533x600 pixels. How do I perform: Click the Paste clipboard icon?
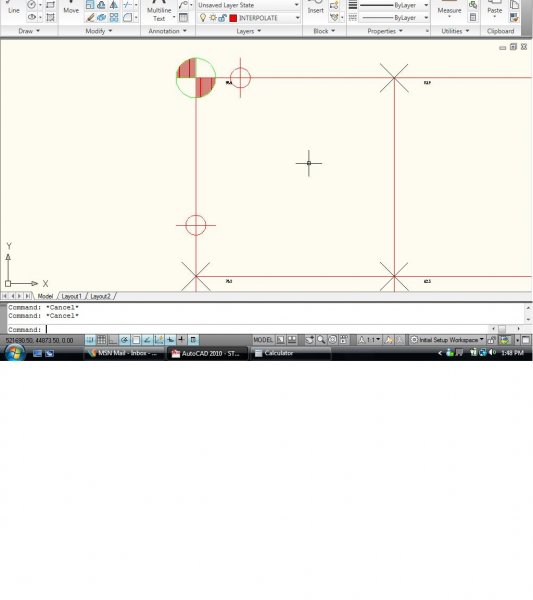494,8
